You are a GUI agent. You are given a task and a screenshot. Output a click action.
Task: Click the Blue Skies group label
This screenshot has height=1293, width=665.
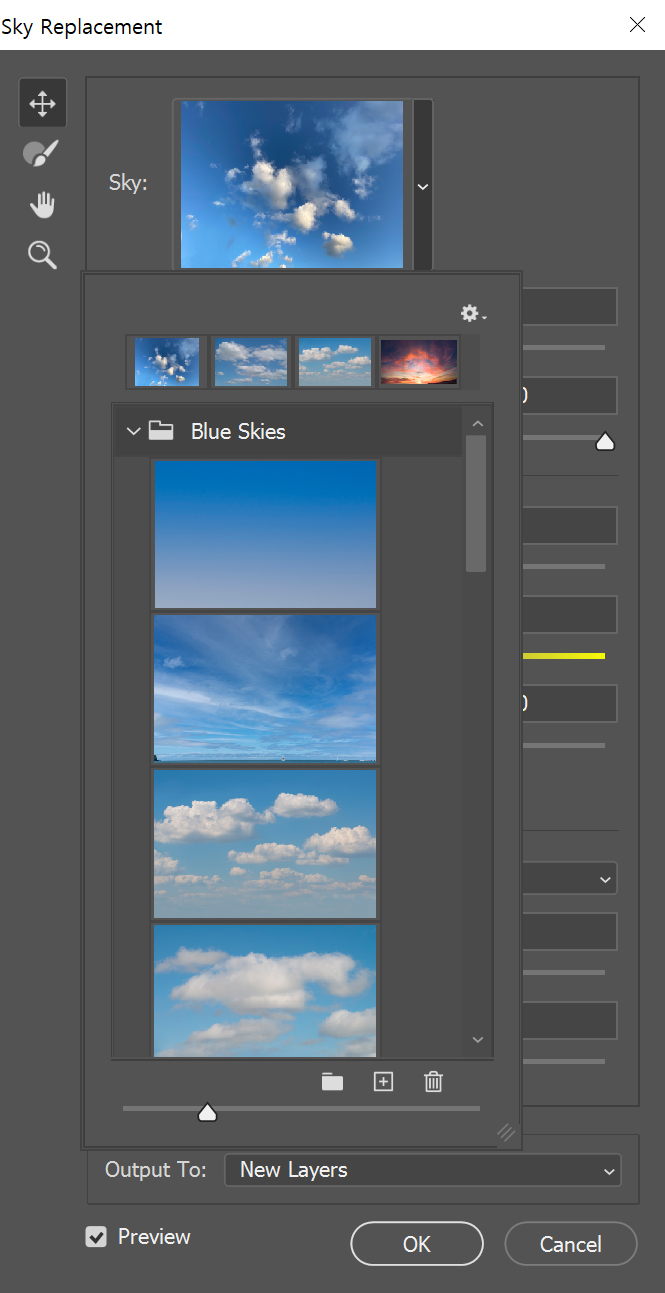[238, 432]
